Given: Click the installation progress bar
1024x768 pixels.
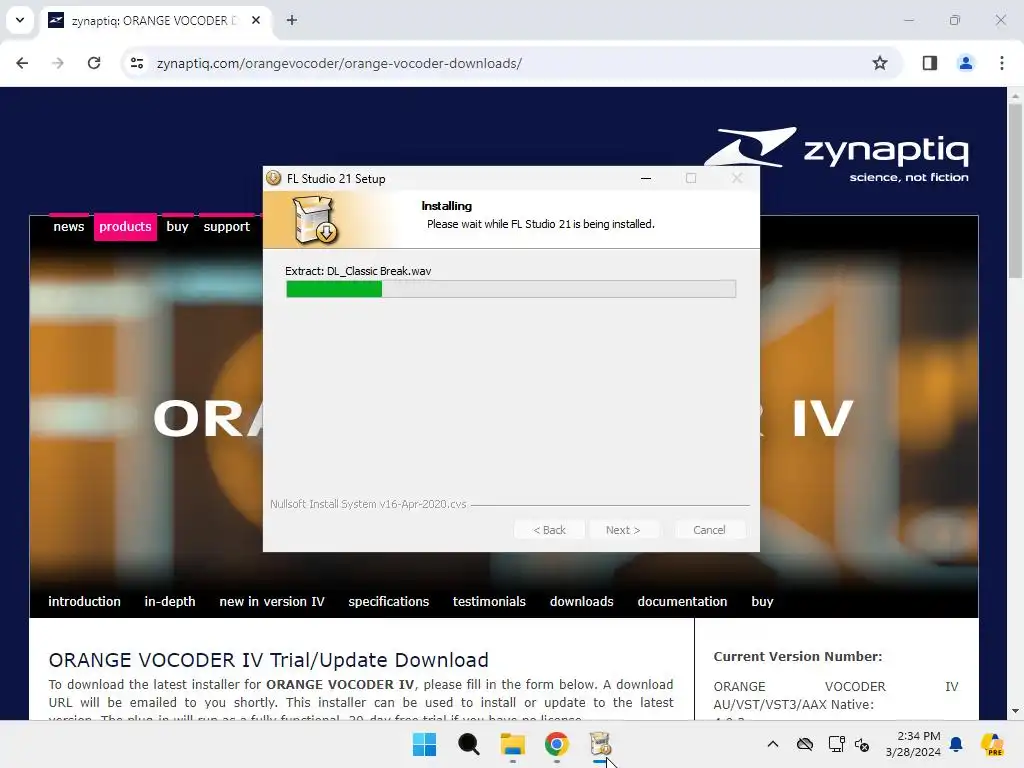Looking at the screenshot, I should pyautogui.click(x=511, y=289).
